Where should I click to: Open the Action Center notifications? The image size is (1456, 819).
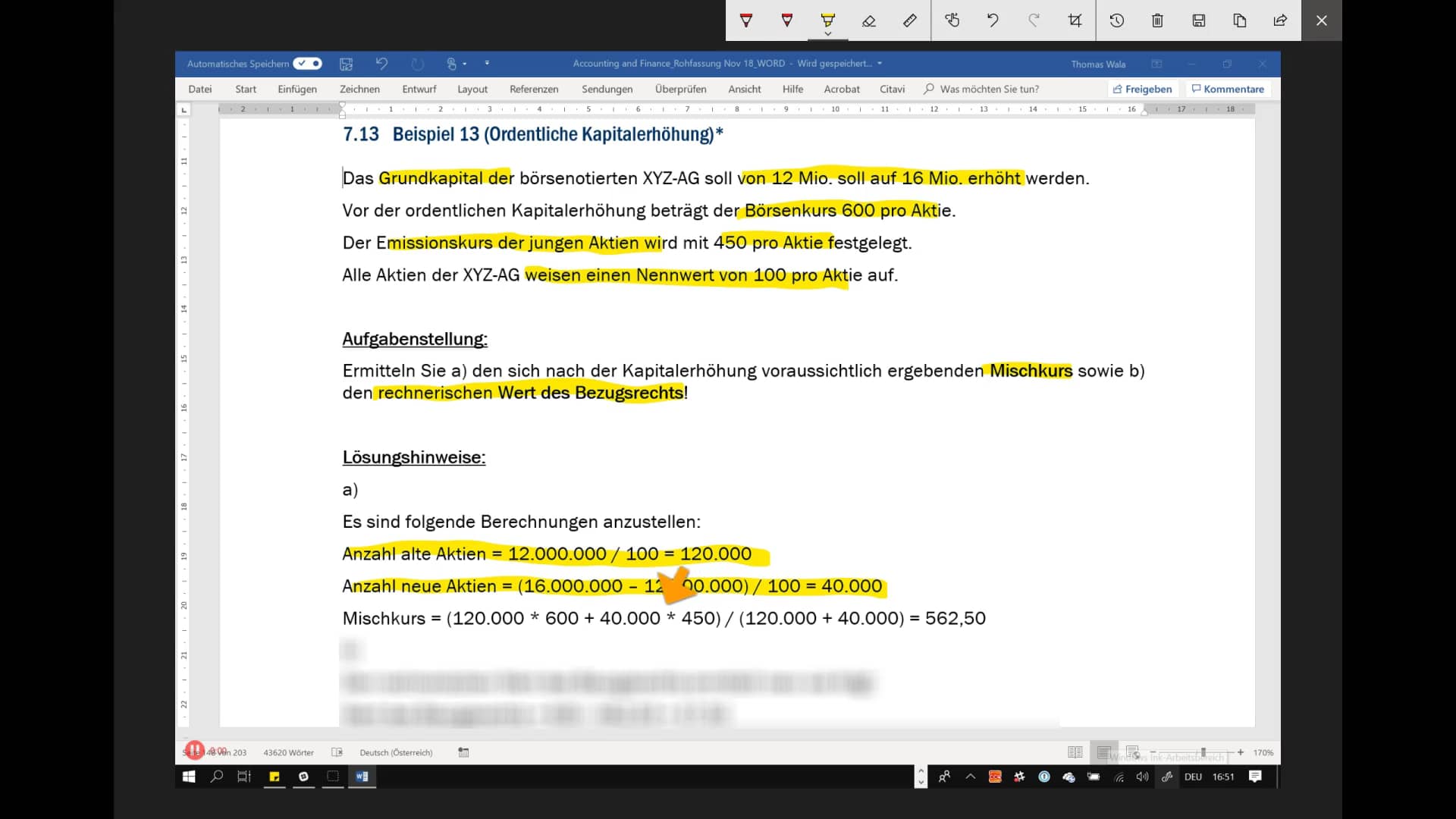(x=1256, y=777)
